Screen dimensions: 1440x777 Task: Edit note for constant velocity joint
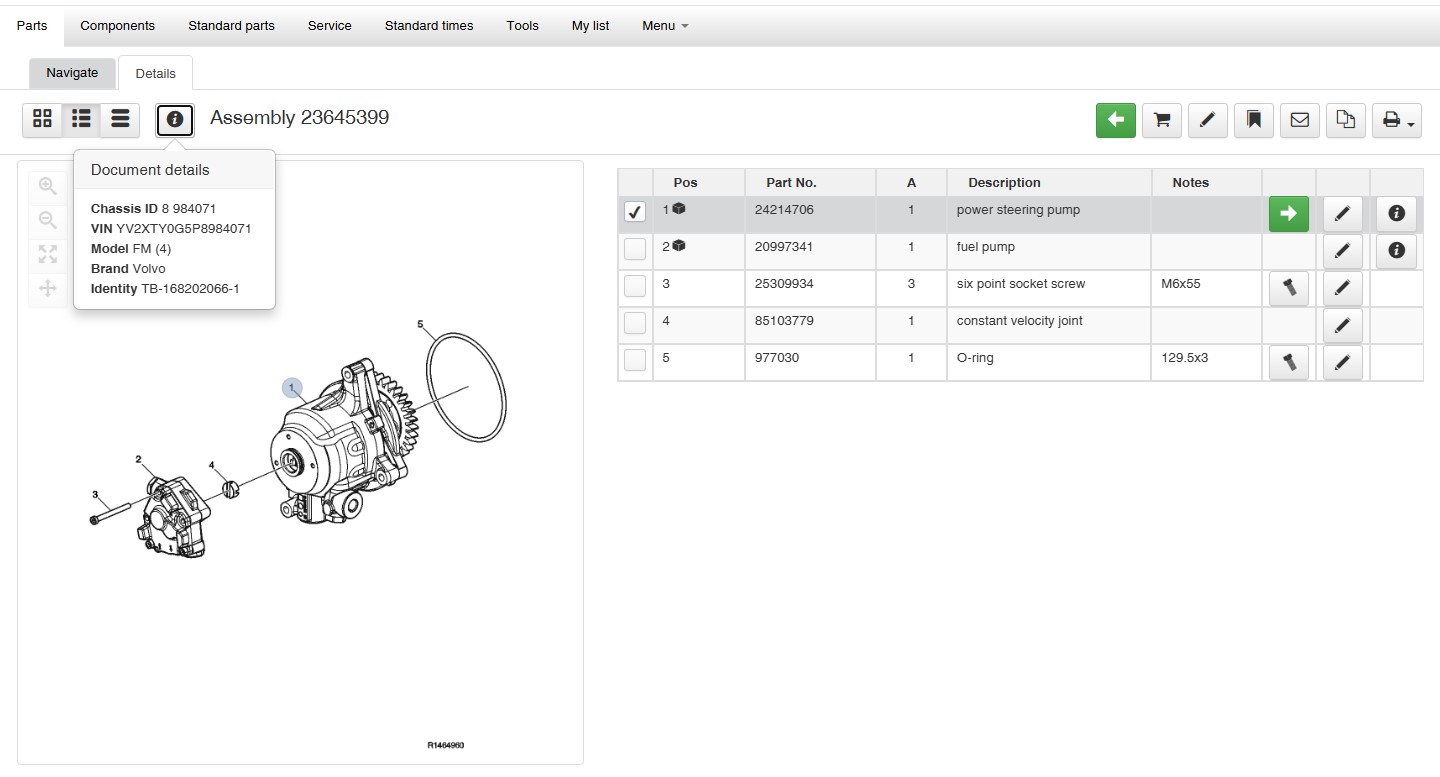pos(1342,325)
